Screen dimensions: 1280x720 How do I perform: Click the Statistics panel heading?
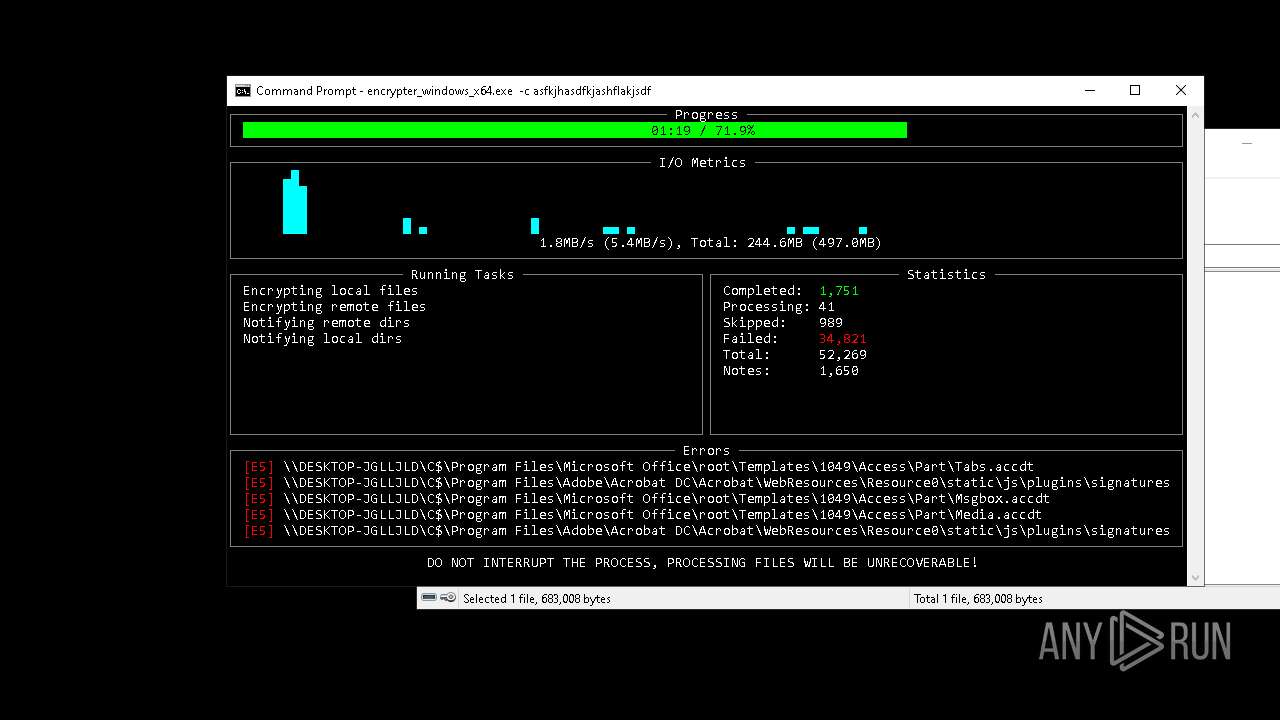coord(946,275)
